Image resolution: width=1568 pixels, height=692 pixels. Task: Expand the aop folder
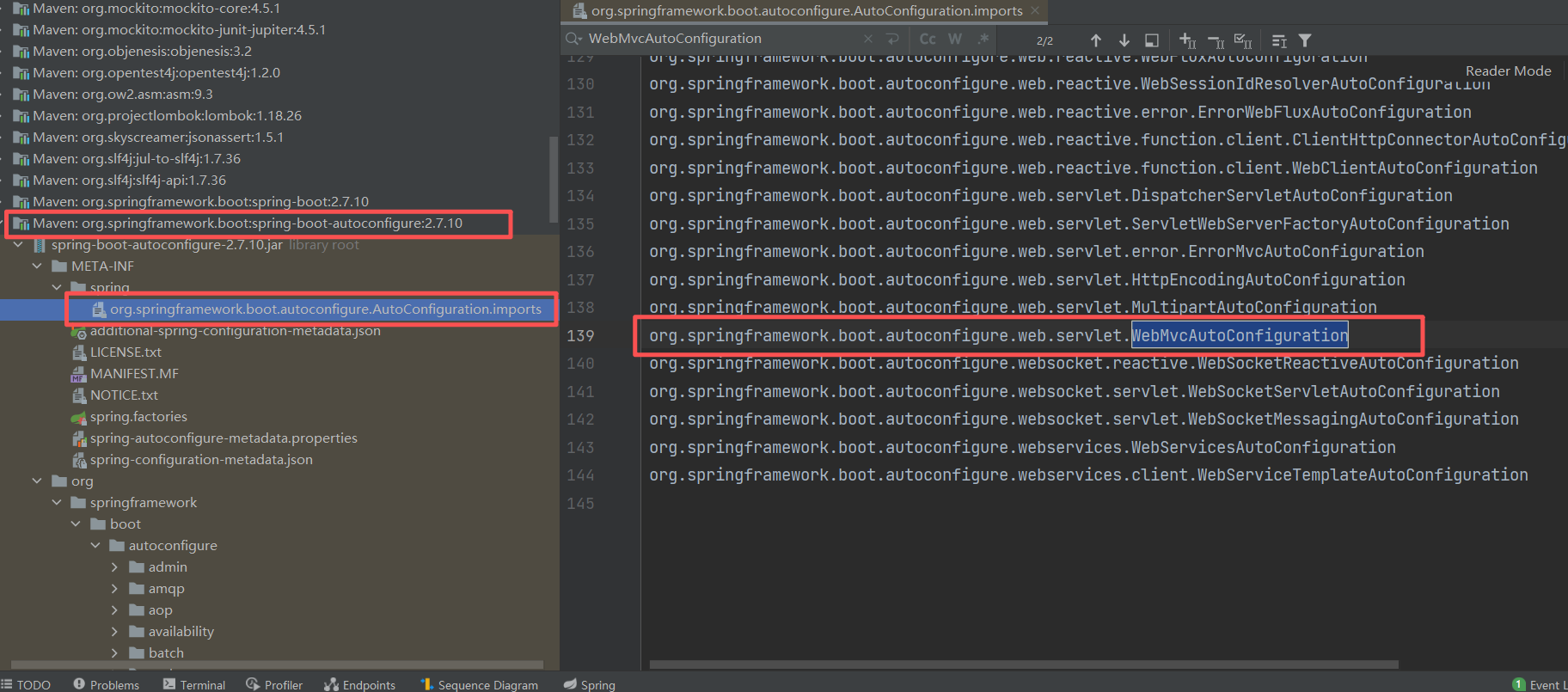tap(115, 610)
